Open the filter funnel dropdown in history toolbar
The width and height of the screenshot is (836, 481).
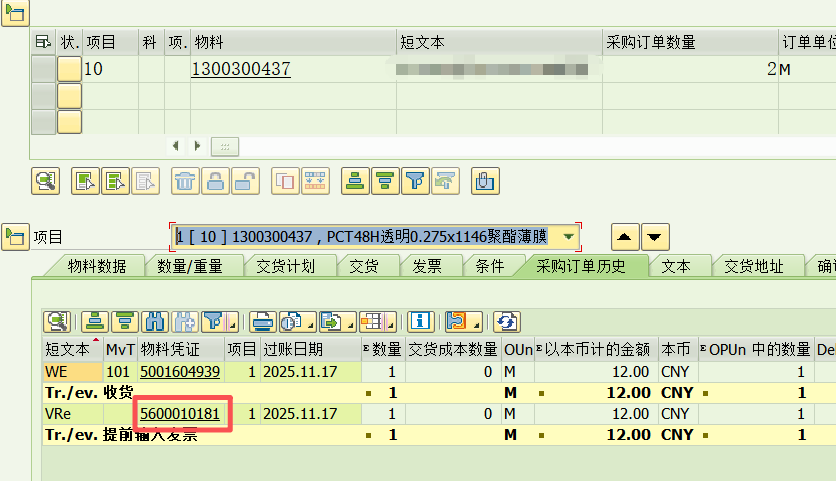point(219,322)
